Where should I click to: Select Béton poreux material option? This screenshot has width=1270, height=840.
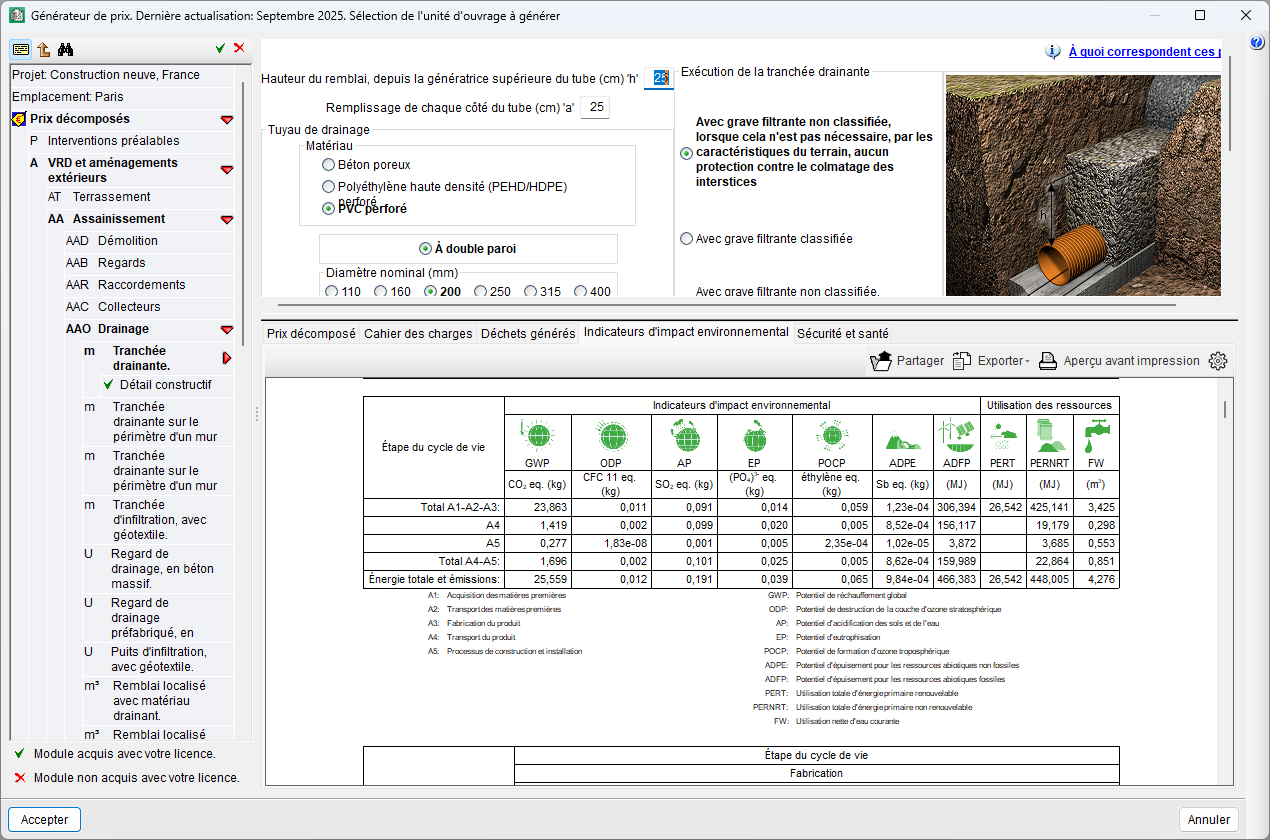coord(328,165)
